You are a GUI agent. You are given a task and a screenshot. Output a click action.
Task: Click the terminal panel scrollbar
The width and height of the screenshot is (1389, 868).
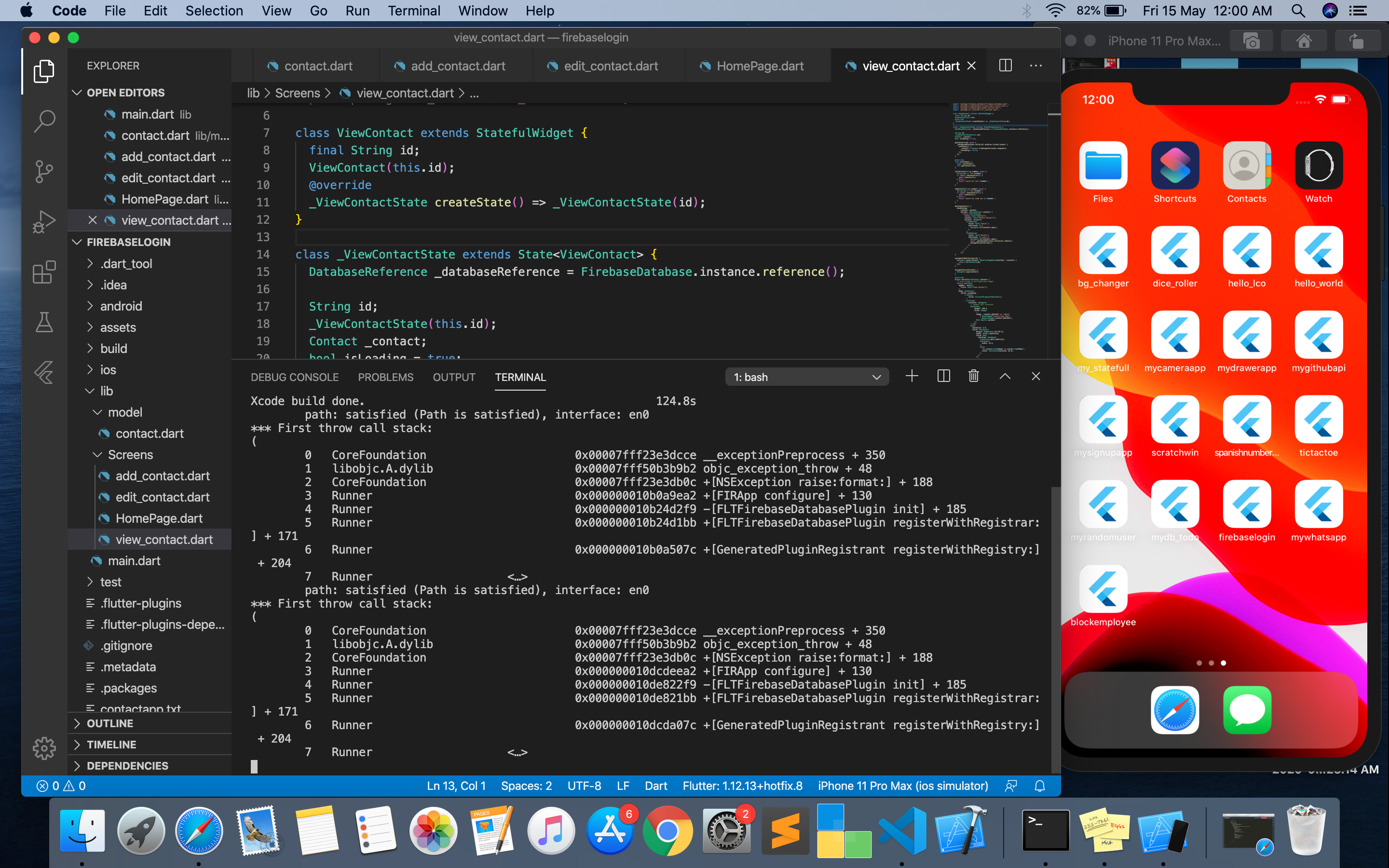[x=1055, y=630]
